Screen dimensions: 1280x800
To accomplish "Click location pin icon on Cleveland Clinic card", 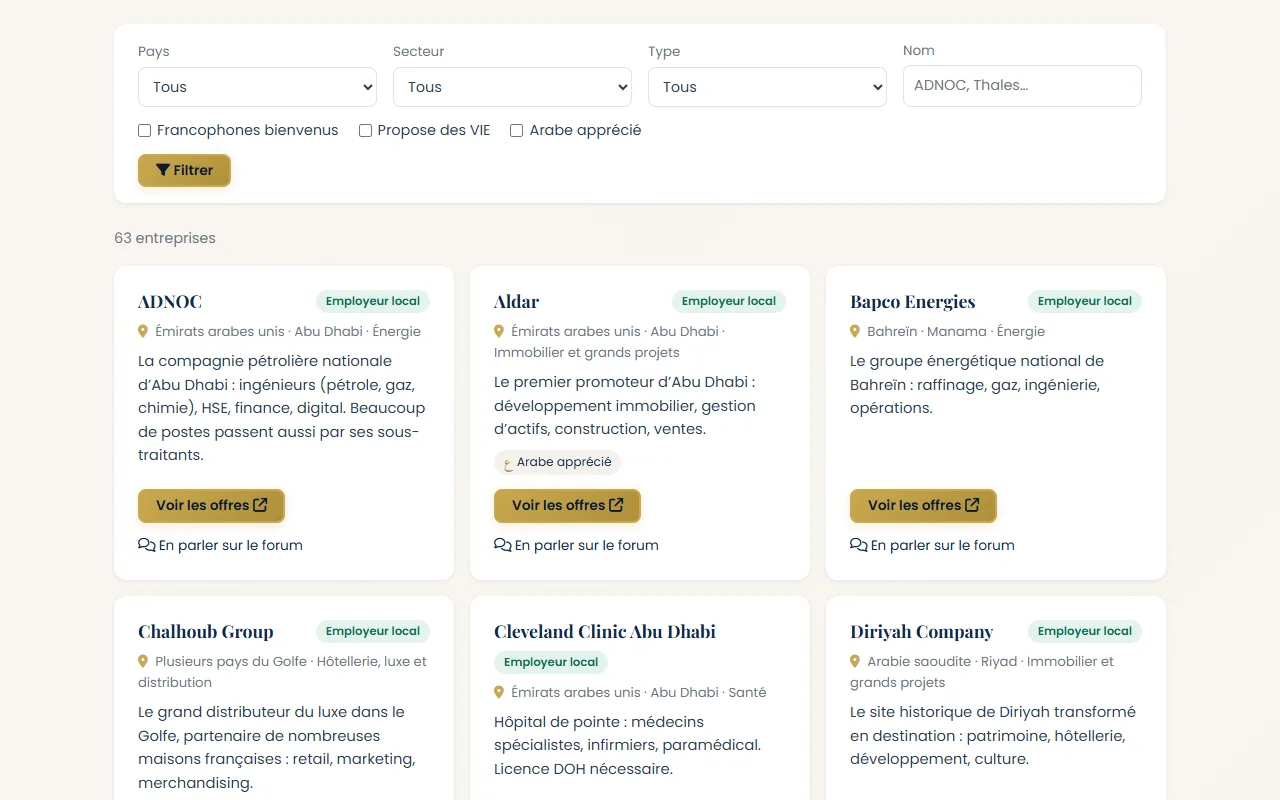I will pos(499,692).
